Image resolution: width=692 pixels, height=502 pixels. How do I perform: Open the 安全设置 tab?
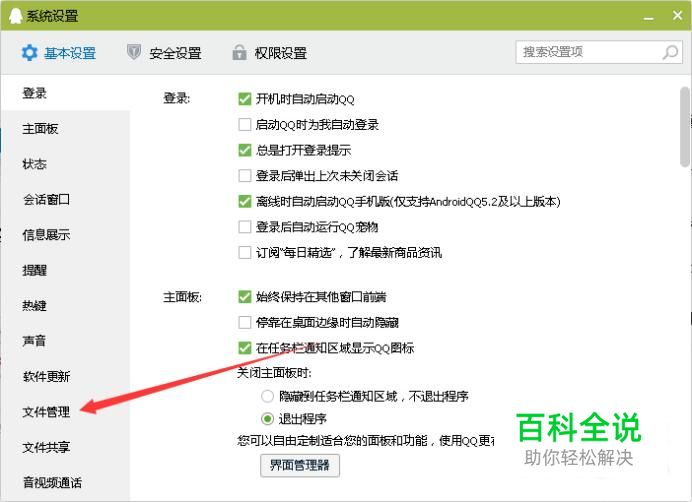click(x=164, y=53)
